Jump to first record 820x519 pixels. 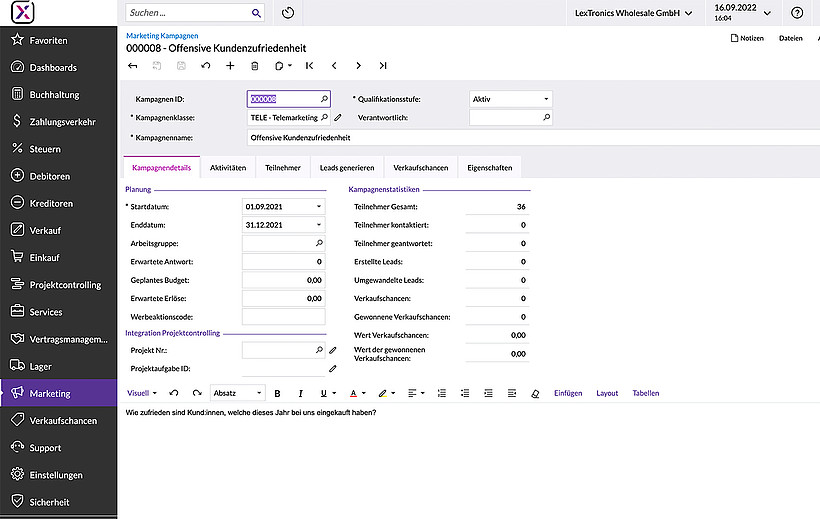[310, 66]
